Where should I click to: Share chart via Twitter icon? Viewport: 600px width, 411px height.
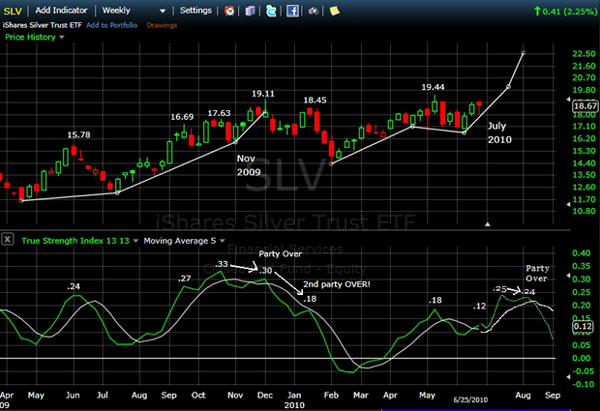click(x=271, y=11)
